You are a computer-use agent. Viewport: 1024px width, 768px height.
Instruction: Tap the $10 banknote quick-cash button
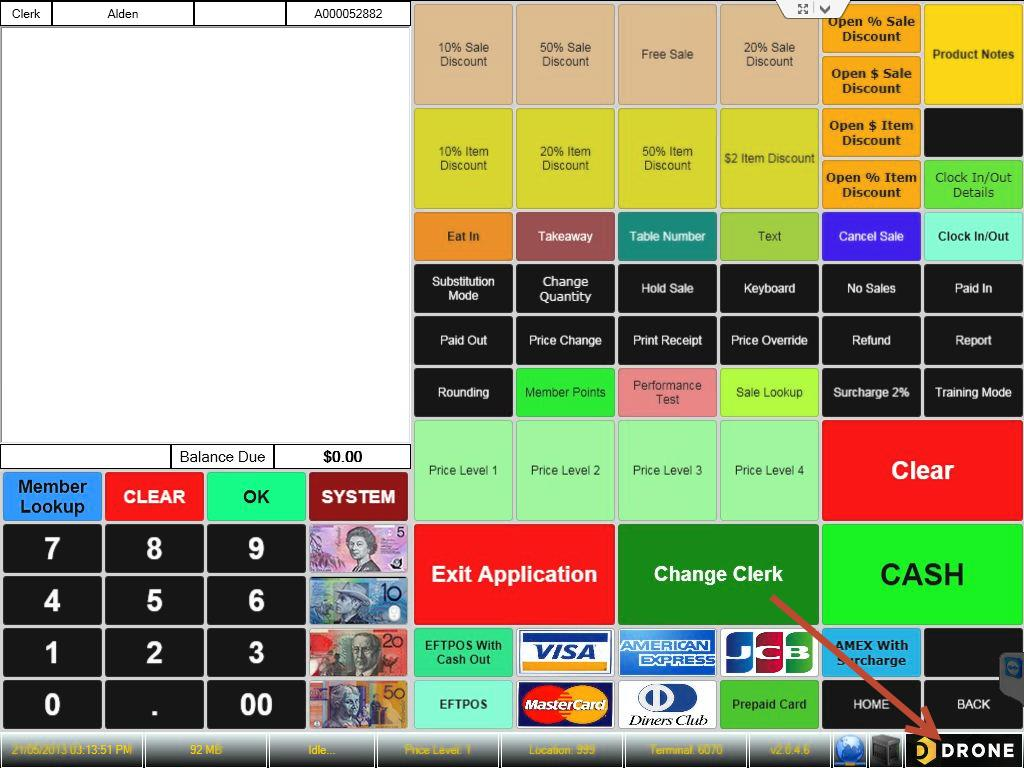pos(358,600)
